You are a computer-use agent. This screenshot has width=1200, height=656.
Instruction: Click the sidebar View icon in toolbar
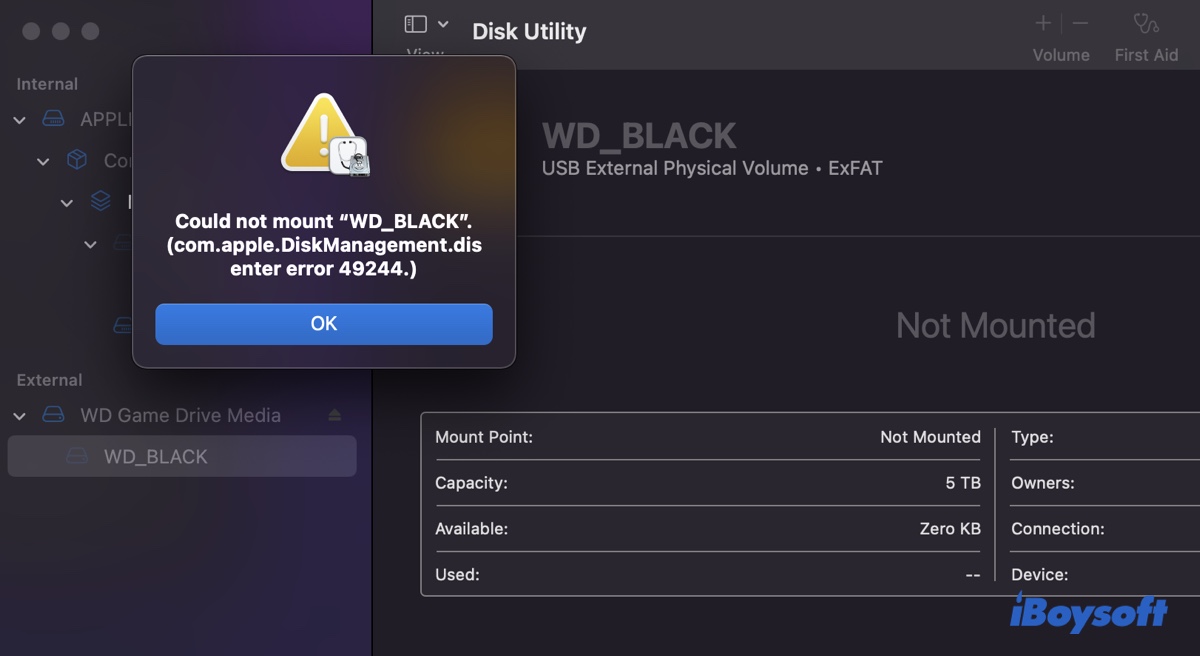coord(416,24)
